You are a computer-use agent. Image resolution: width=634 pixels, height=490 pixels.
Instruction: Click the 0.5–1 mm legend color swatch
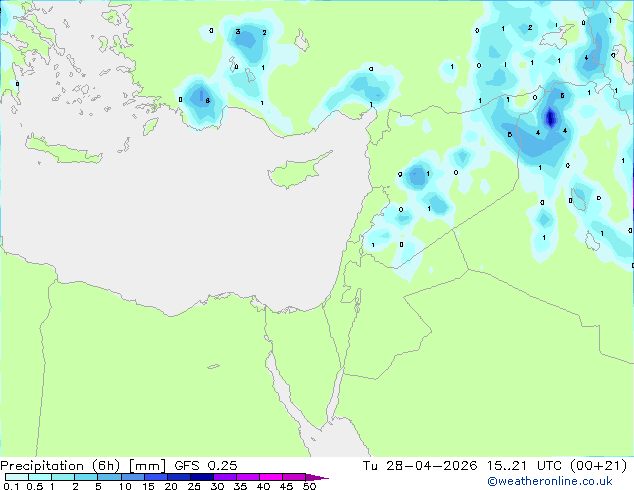tap(40, 477)
